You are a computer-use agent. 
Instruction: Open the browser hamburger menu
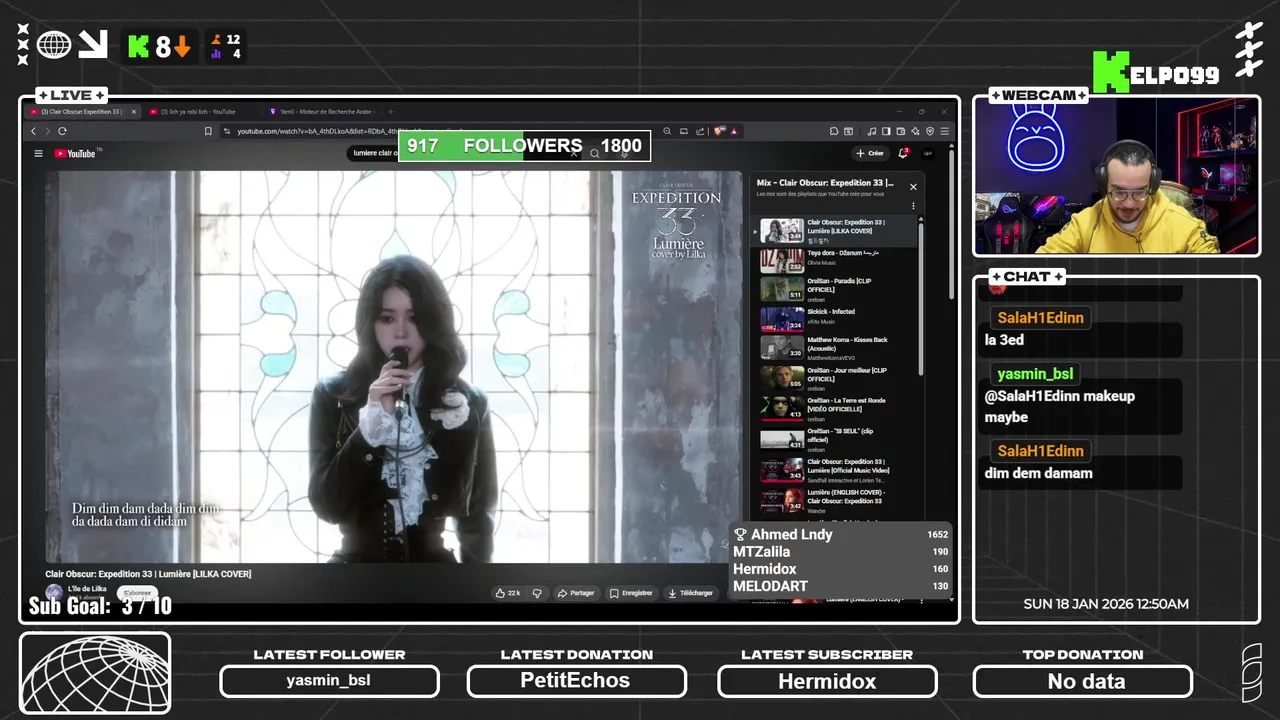tap(945, 131)
